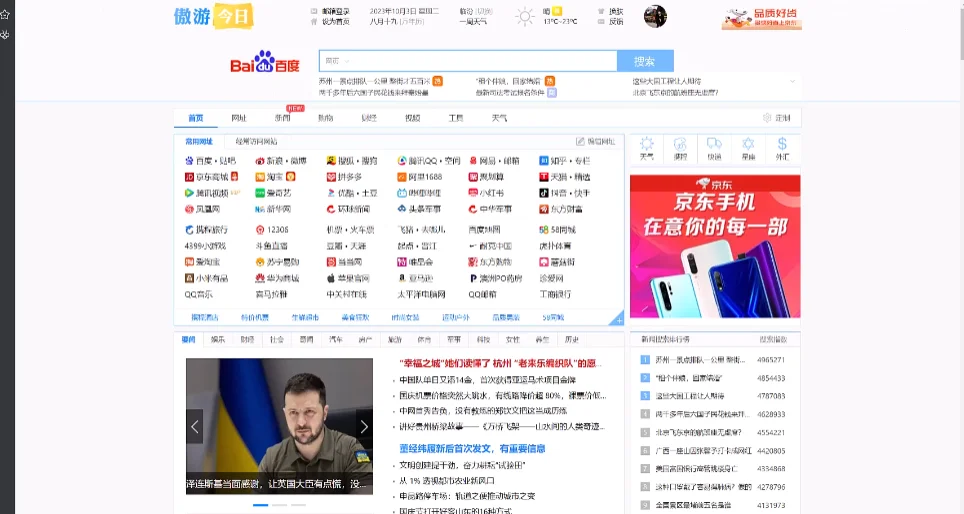Image resolution: width=964 pixels, height=514 pixels.
Task: Open the 百度·贴吧 site shortcut
Action: [210, 161]
